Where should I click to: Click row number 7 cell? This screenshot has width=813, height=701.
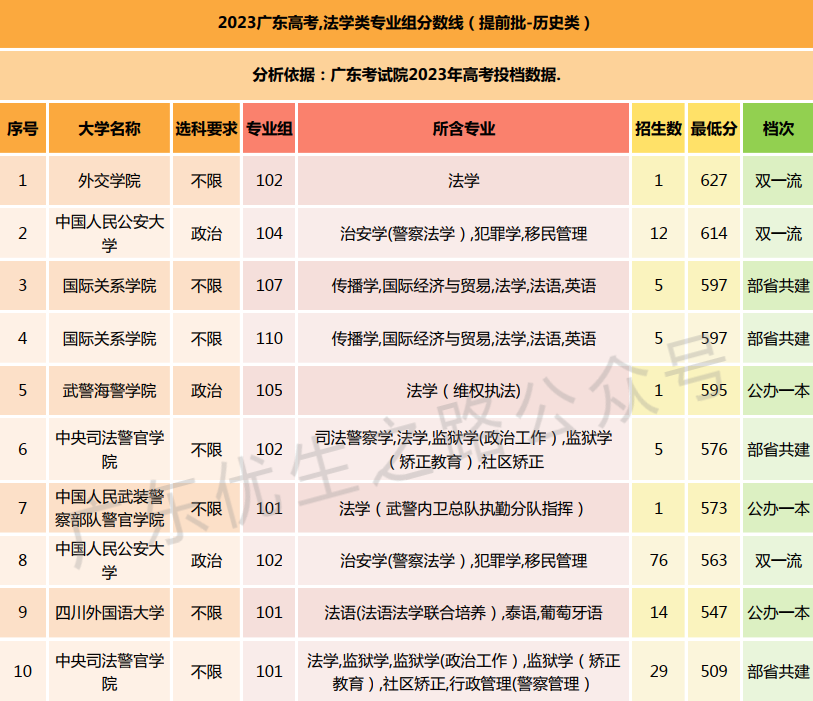click(23, 508)
